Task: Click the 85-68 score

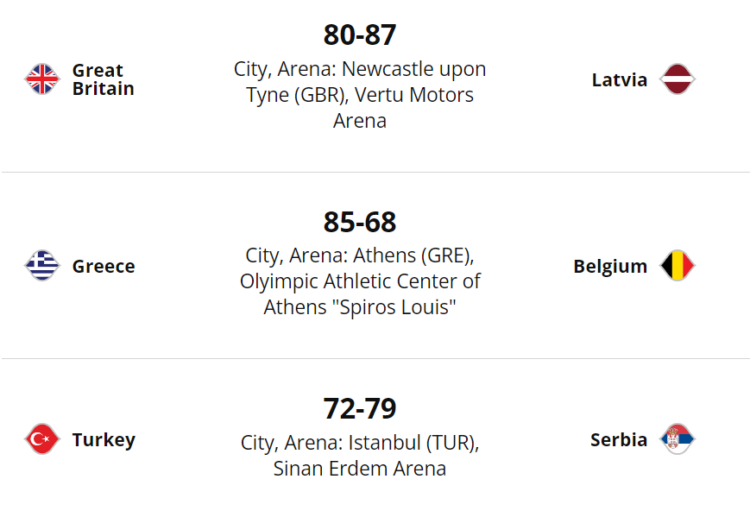Action: pyautogui.click(x=360, y=221)
